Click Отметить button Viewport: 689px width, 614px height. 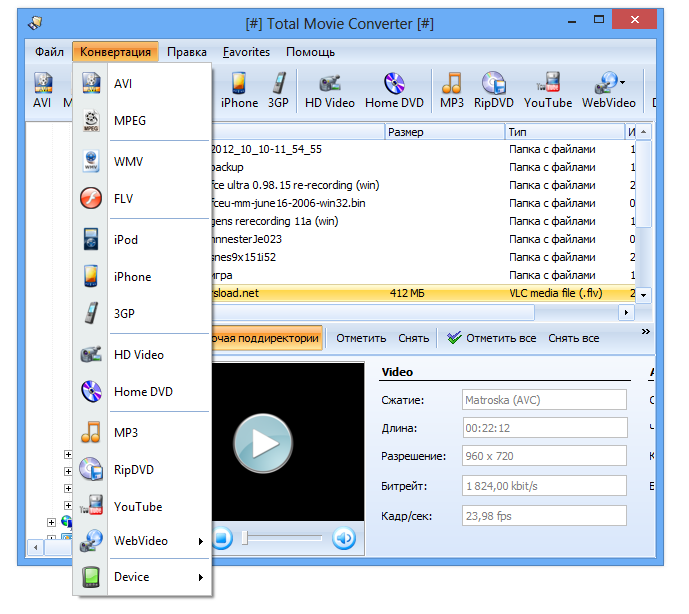(361, 338)
